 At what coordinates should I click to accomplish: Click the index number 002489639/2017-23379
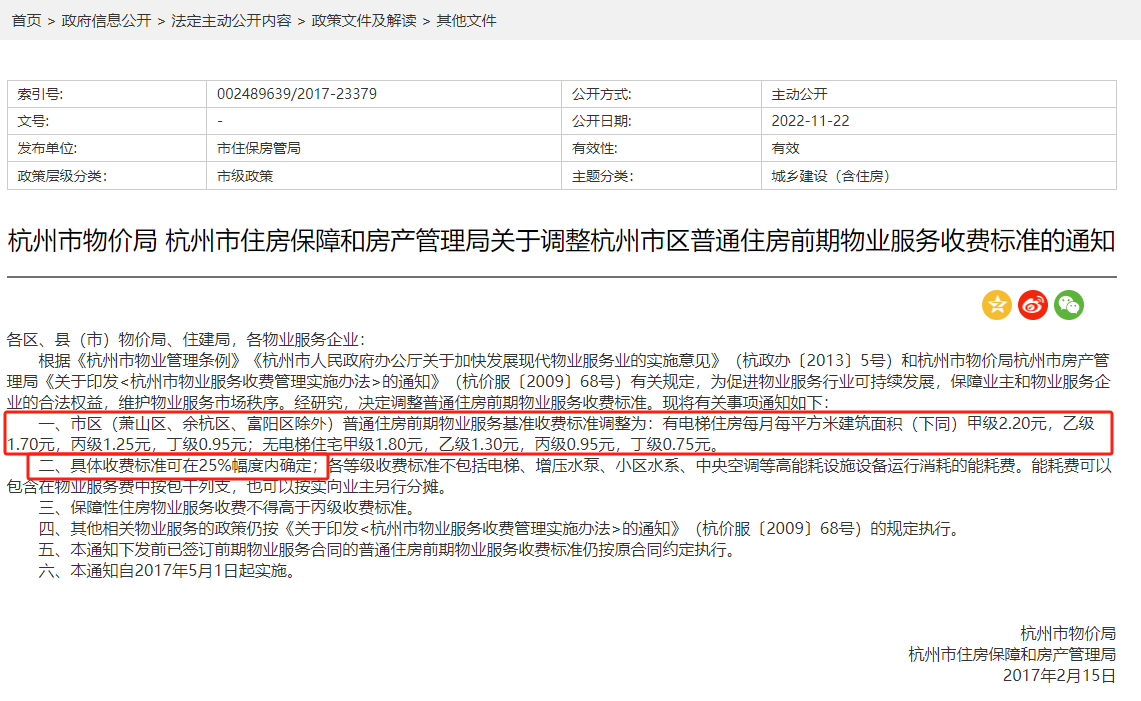296,94
